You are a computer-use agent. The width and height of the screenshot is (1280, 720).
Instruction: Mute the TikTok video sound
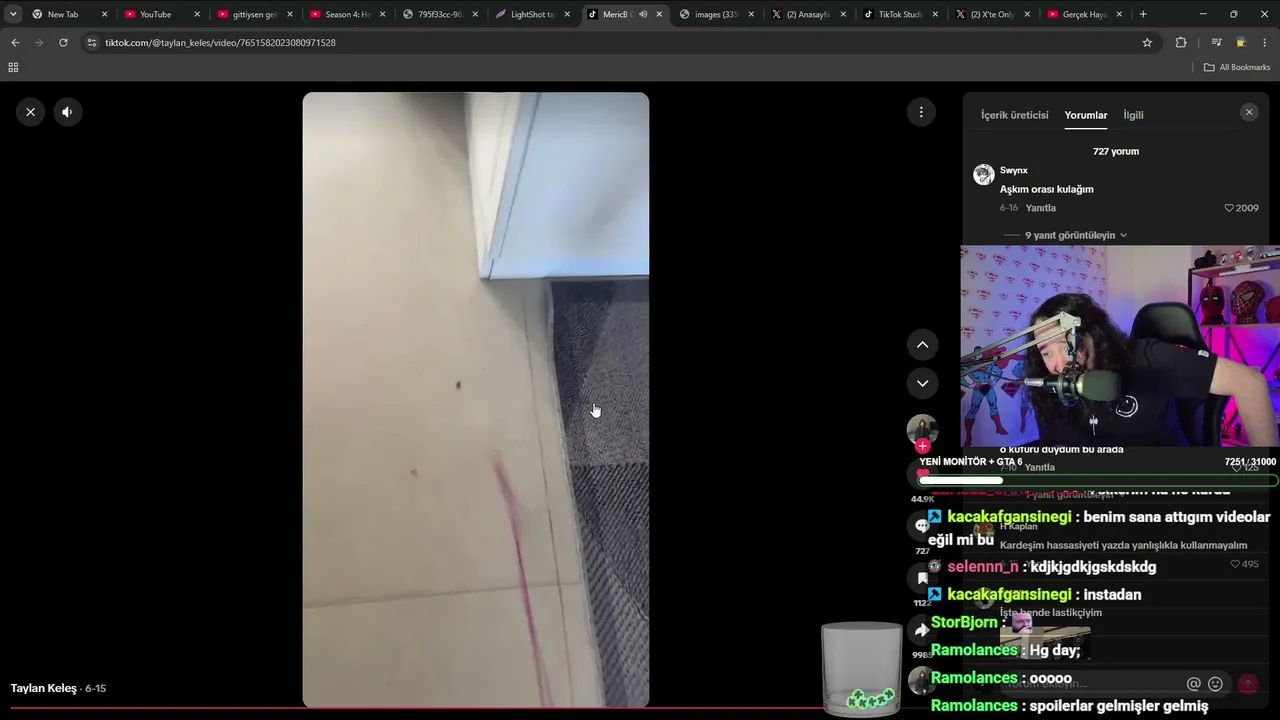point(67,112)
